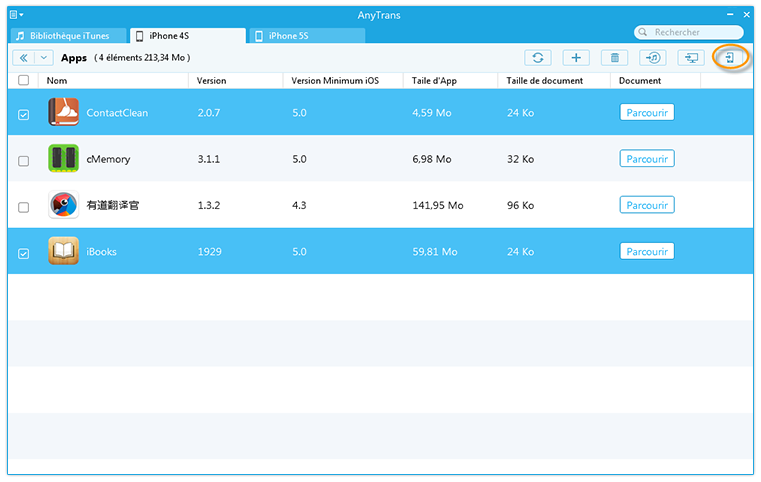The image size is (761, 482).
Task: Open the AnyTrans main menu icon top-left
Action: [x=16, y=15]
